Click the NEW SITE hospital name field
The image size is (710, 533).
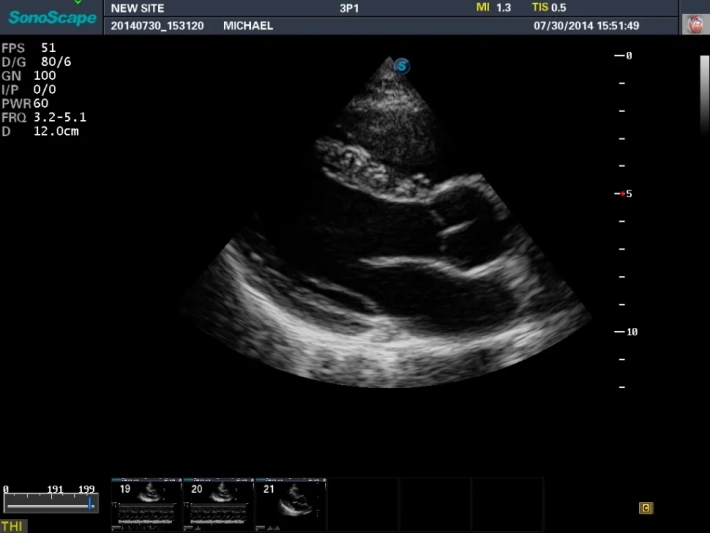point(137,8)
